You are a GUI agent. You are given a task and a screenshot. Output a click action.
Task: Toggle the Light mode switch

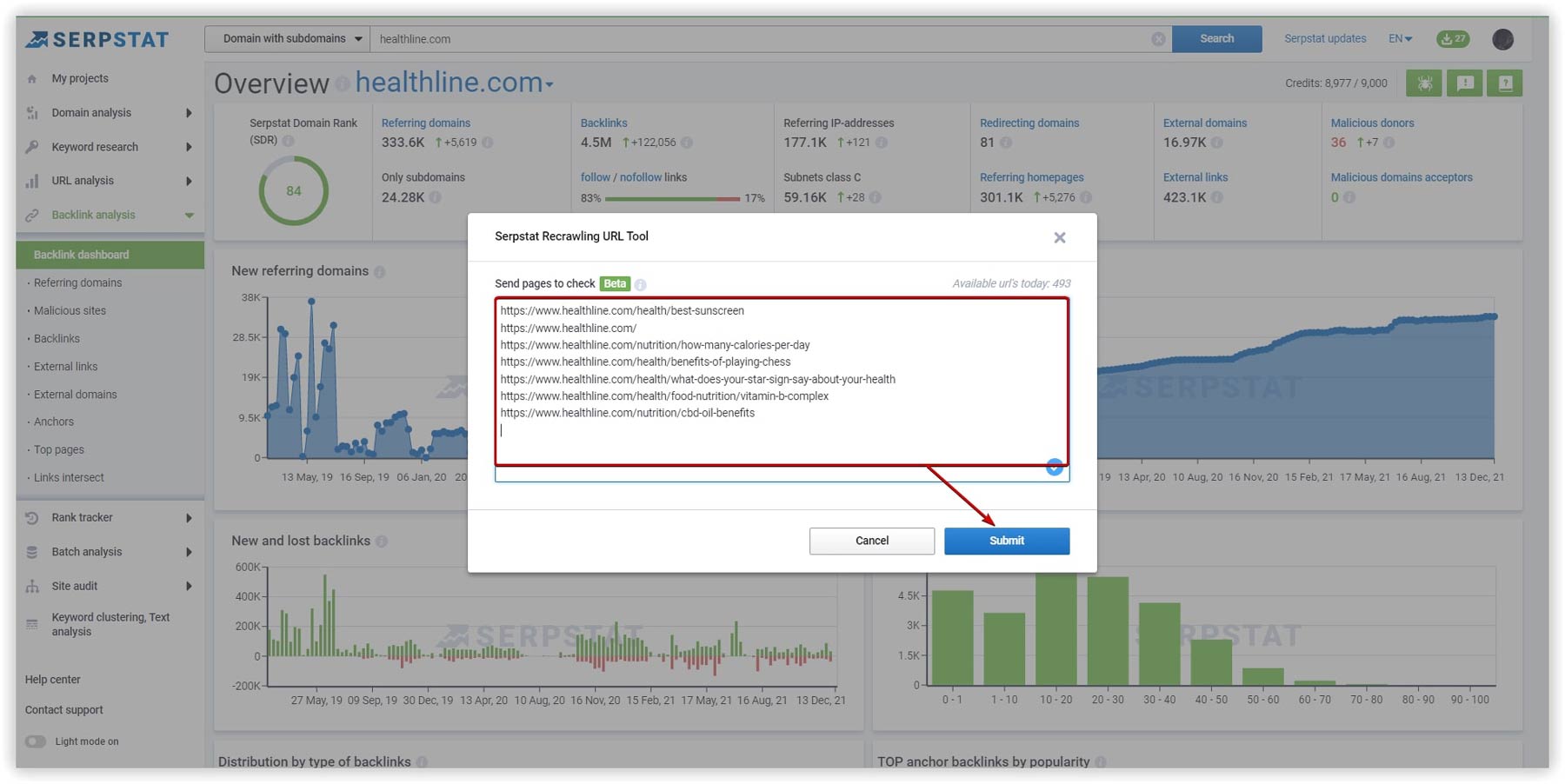[x=35, y=741]
